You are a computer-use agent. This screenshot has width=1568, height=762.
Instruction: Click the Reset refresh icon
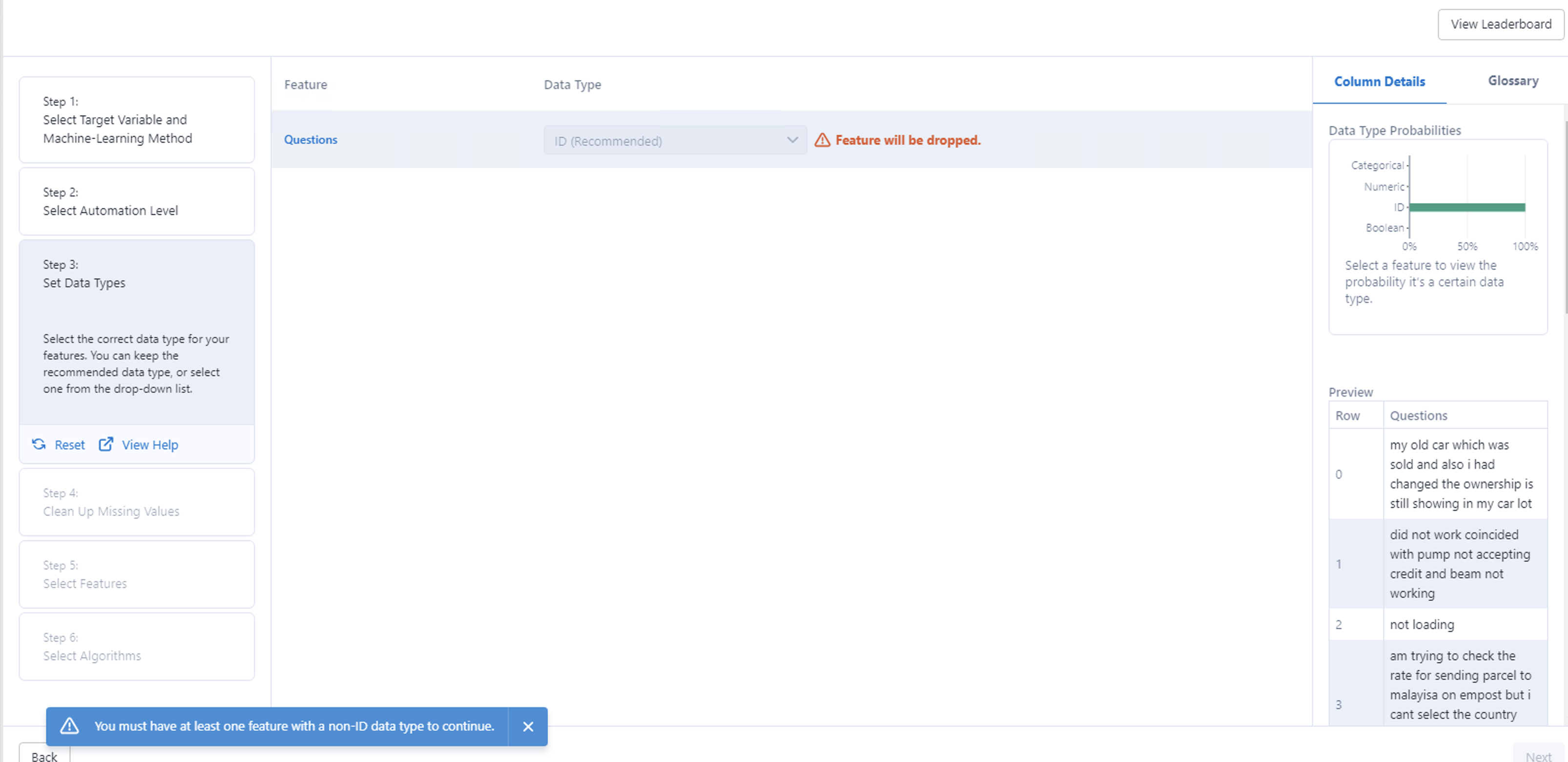39,444
